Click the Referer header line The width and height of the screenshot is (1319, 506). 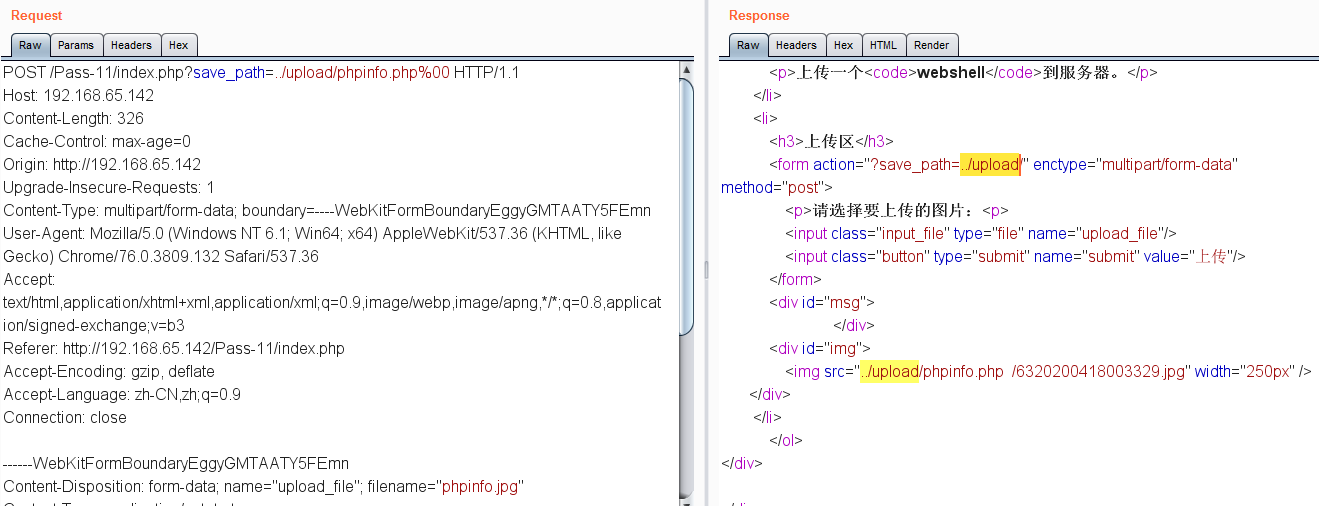pos(174,349)
